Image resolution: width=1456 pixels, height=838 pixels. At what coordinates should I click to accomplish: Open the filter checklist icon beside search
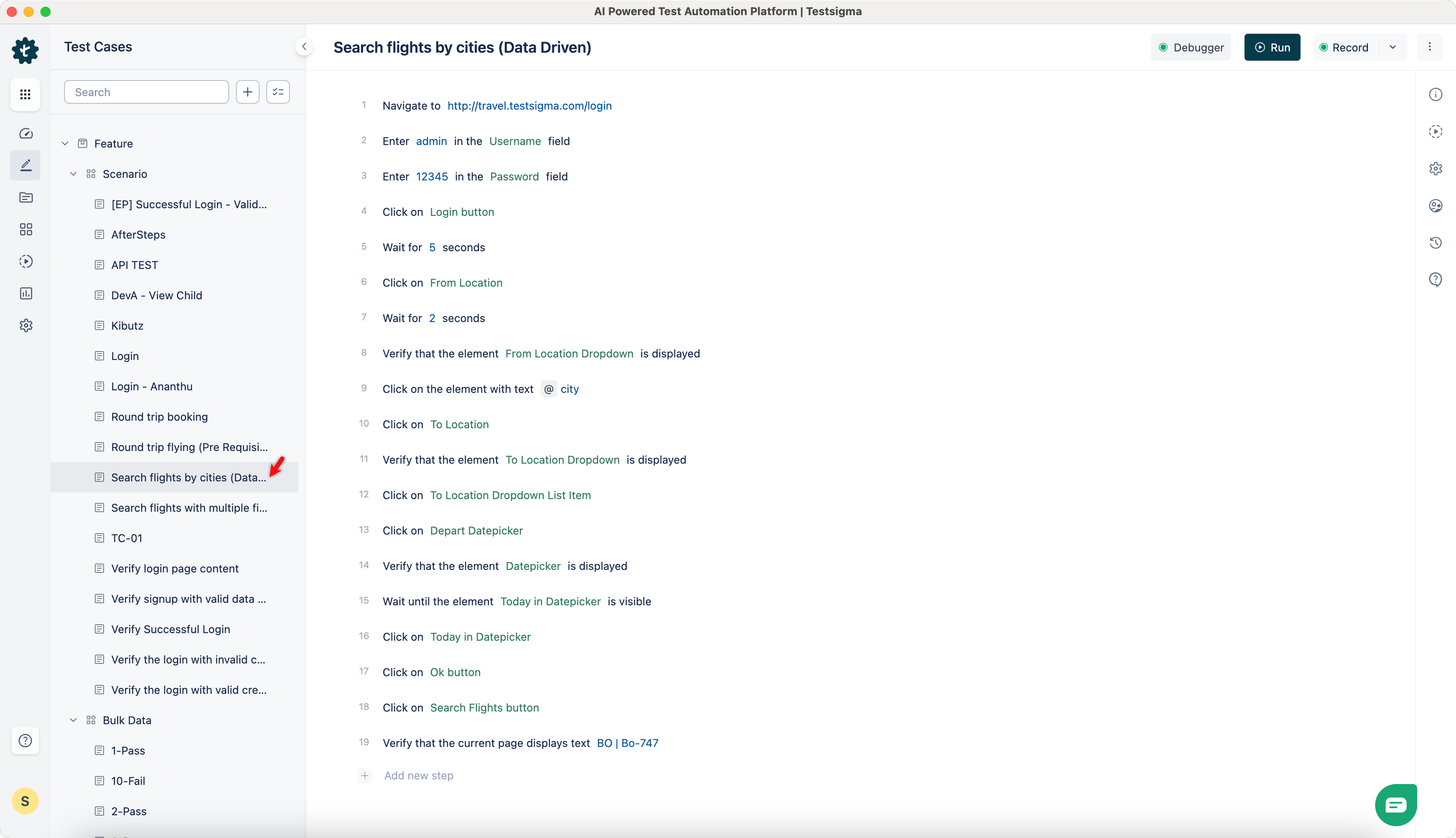point(278,91)
